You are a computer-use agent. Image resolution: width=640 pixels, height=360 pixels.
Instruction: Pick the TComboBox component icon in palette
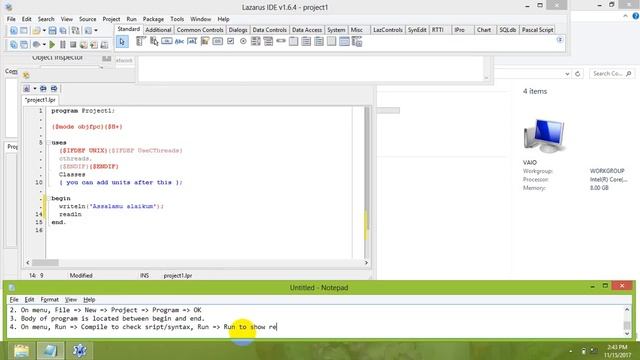tap(268, 41)
